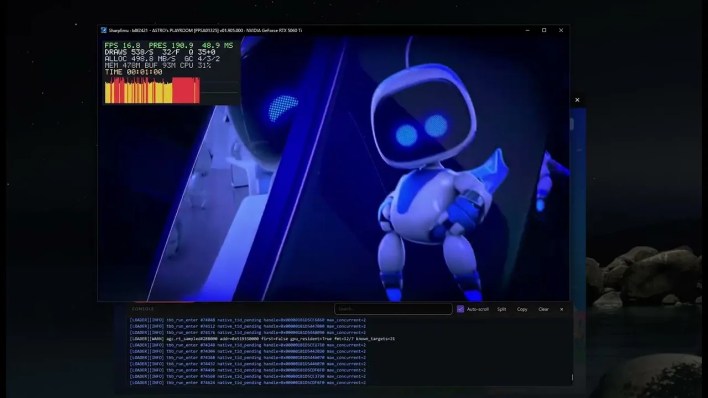Click the 'ALLOC 498.8 MB/S' overlay line
708x398 pixels.
pos(162,59)
